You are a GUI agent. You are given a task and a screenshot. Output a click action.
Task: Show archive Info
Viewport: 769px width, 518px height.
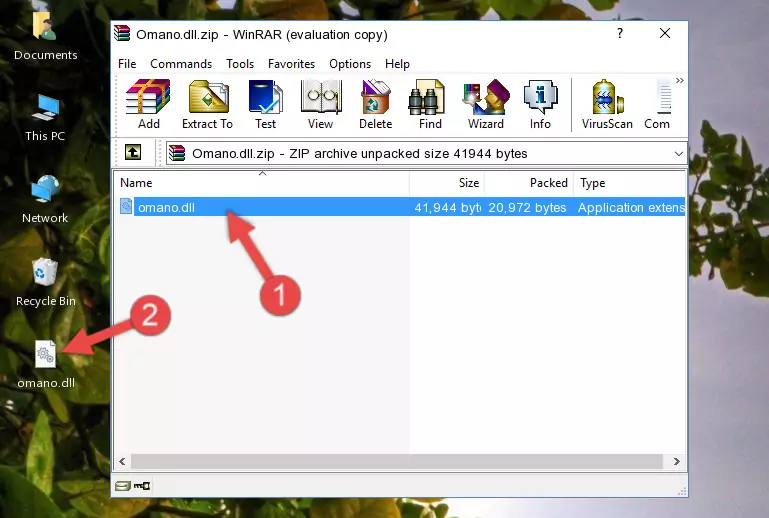coord(540,104)
